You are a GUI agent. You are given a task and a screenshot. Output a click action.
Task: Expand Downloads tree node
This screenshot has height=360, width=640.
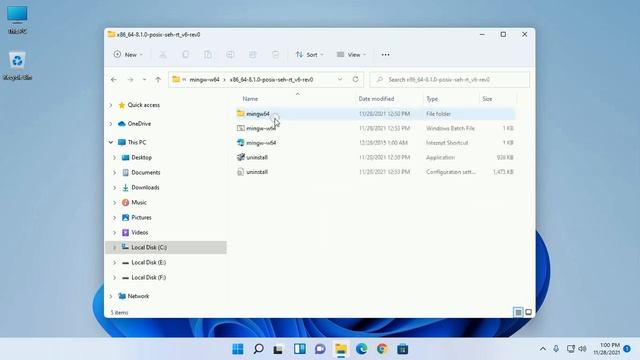click(x=114, y=188)
